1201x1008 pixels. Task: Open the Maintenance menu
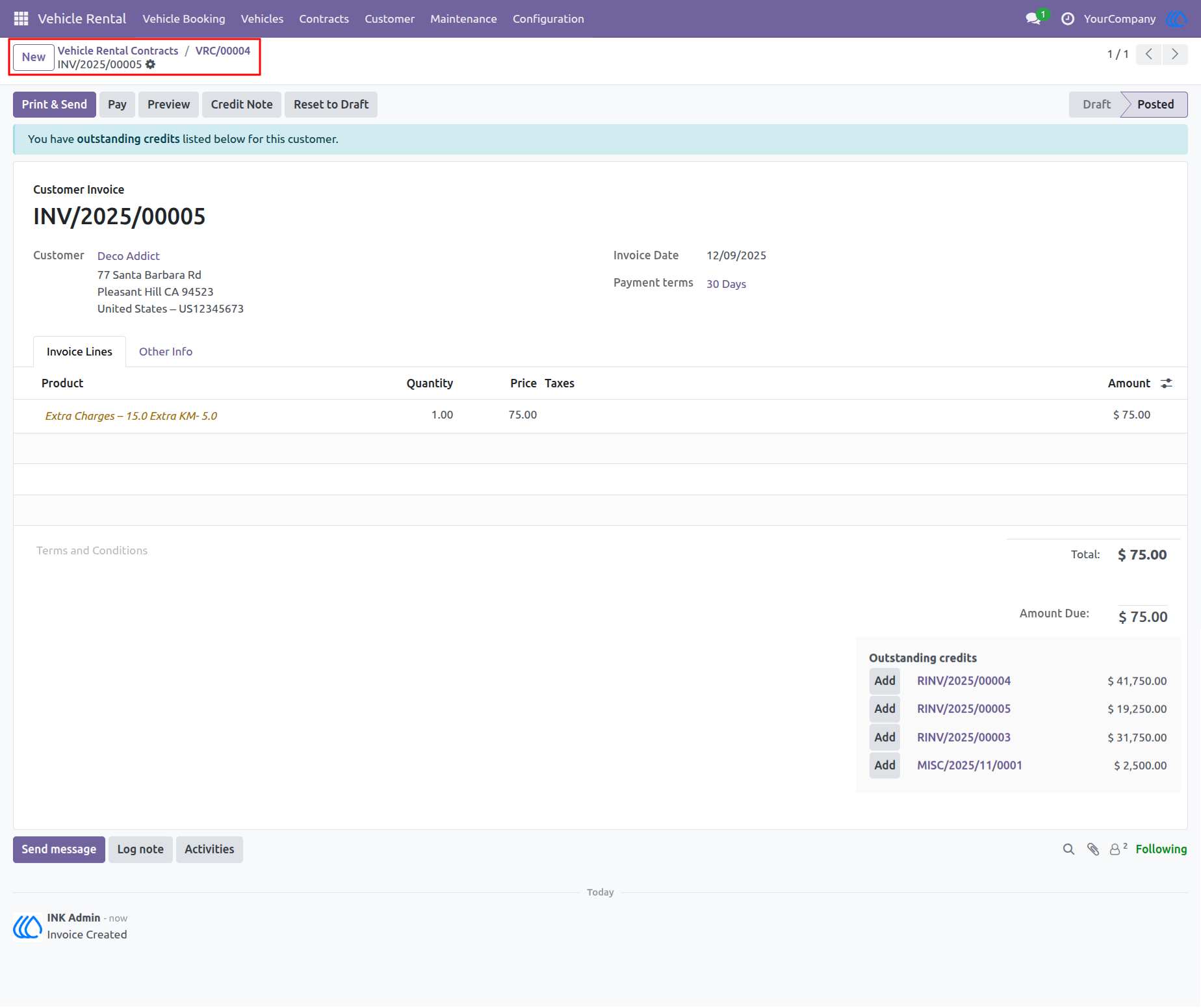[x=463, y=19]
